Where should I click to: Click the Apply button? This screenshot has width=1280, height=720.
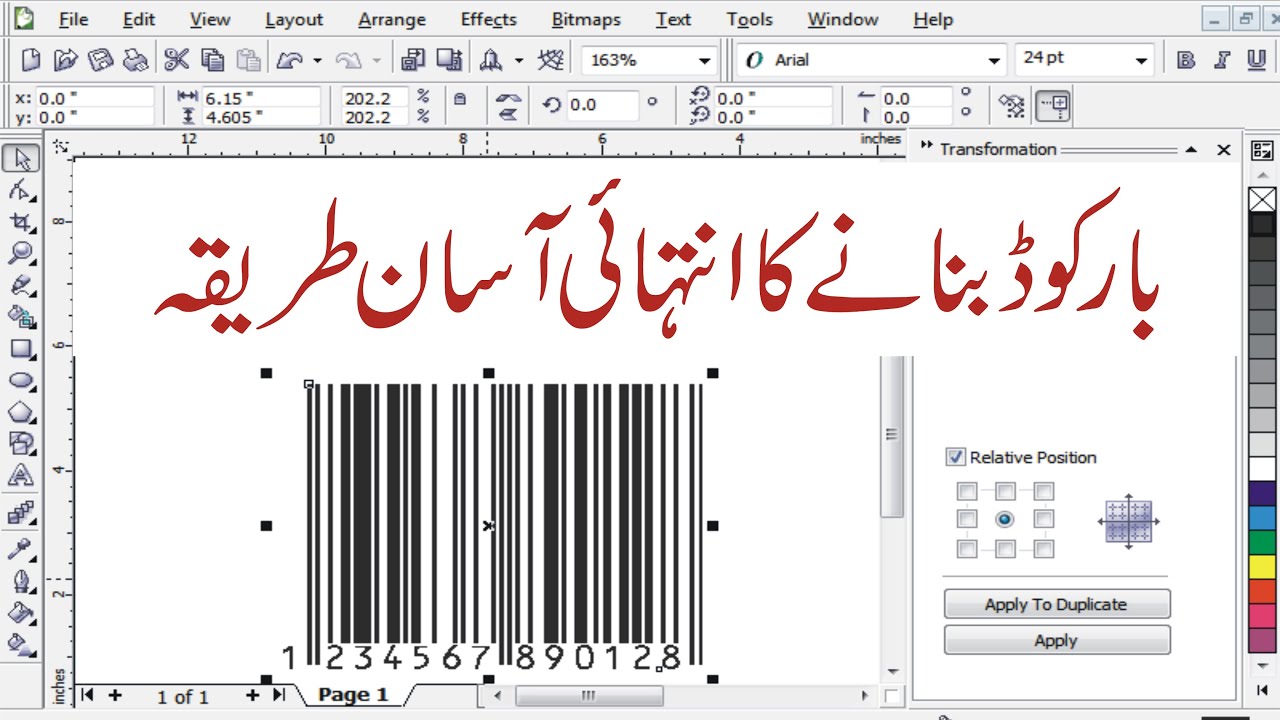tap(1056, 640)
